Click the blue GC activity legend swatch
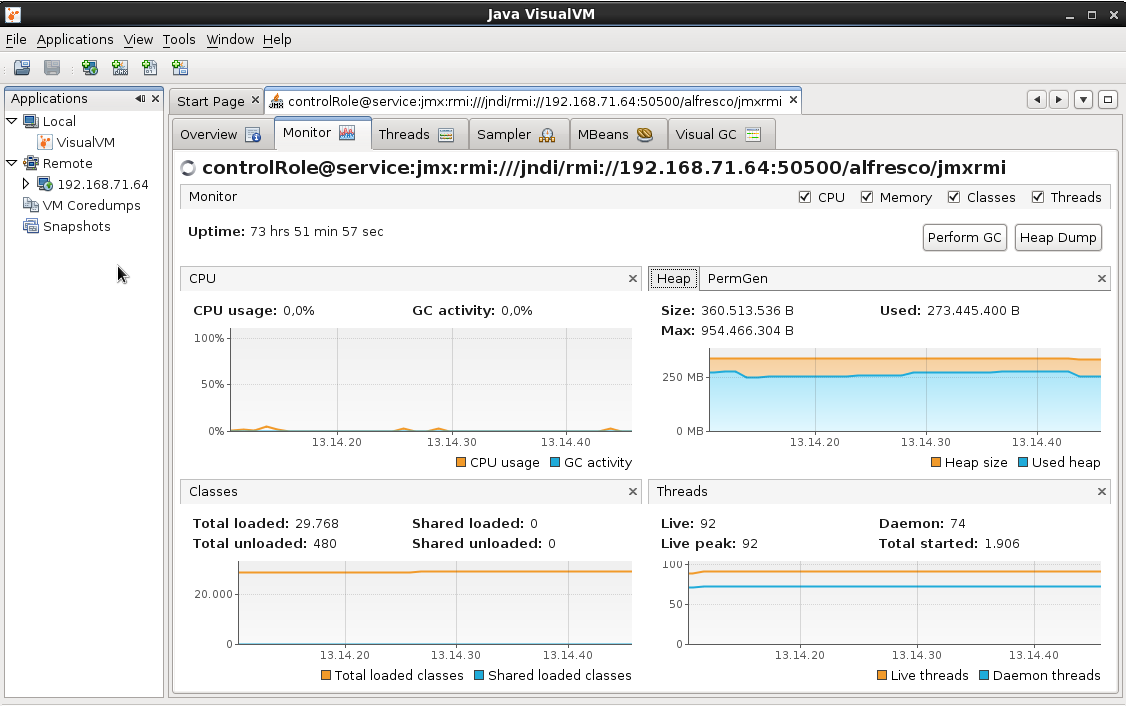The height and width of the screenshot is (706, 1126). coord(555,463)
